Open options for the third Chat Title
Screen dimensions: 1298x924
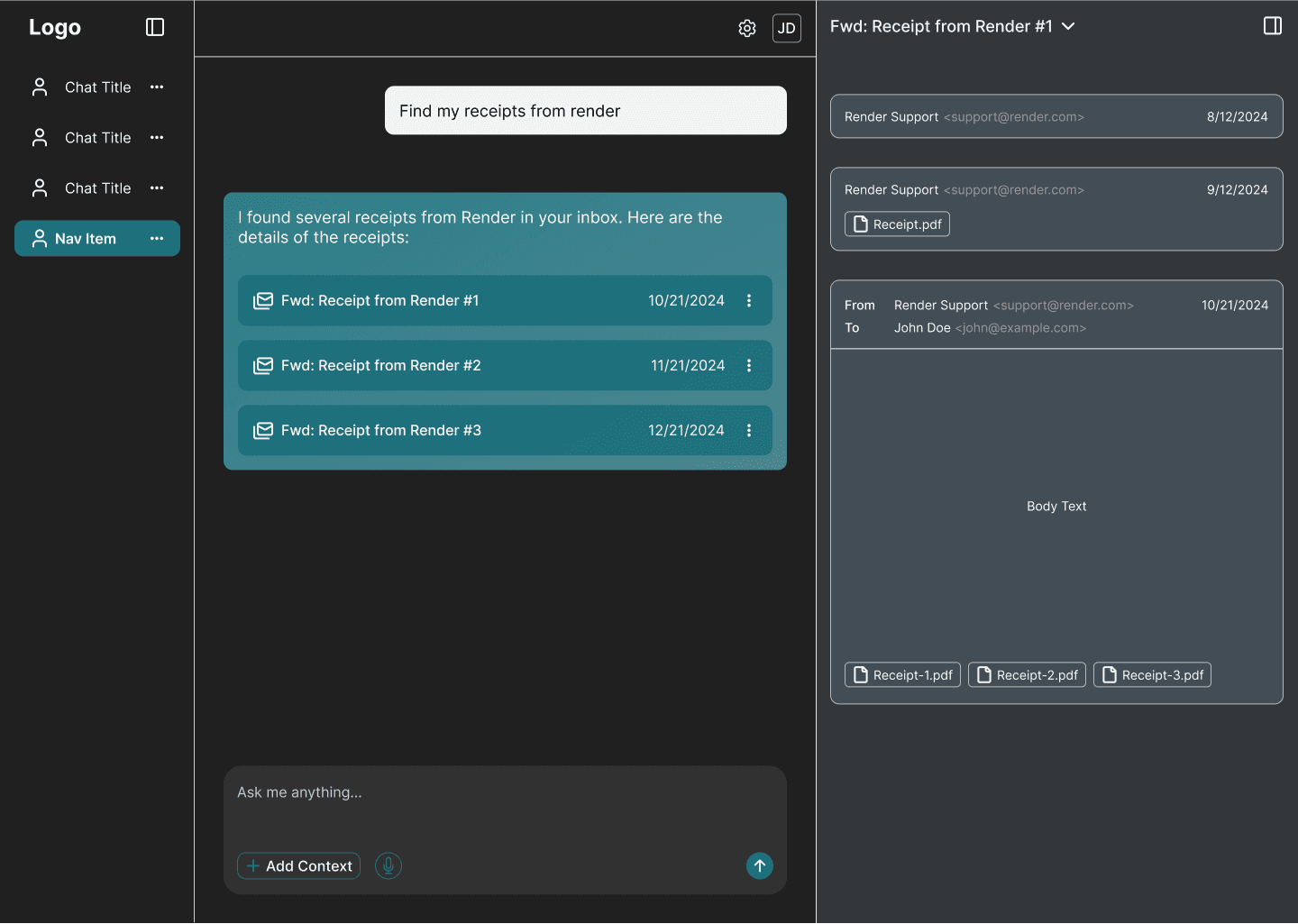pos(157,188)
